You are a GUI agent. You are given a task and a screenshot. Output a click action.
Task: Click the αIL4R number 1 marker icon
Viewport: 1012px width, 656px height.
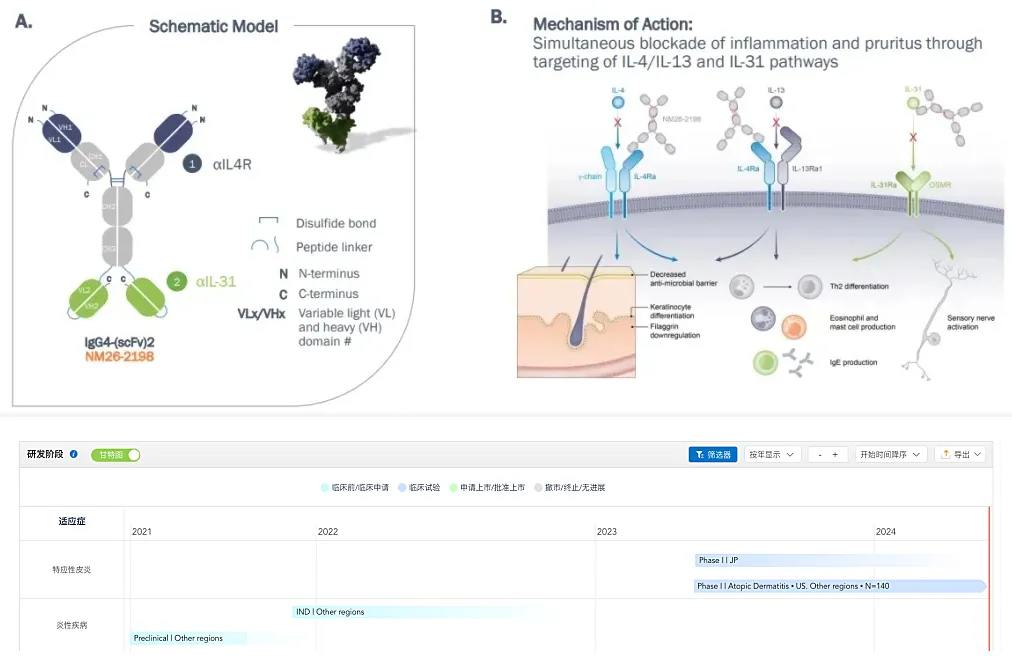pyautogui.click(x=192, y=164)
